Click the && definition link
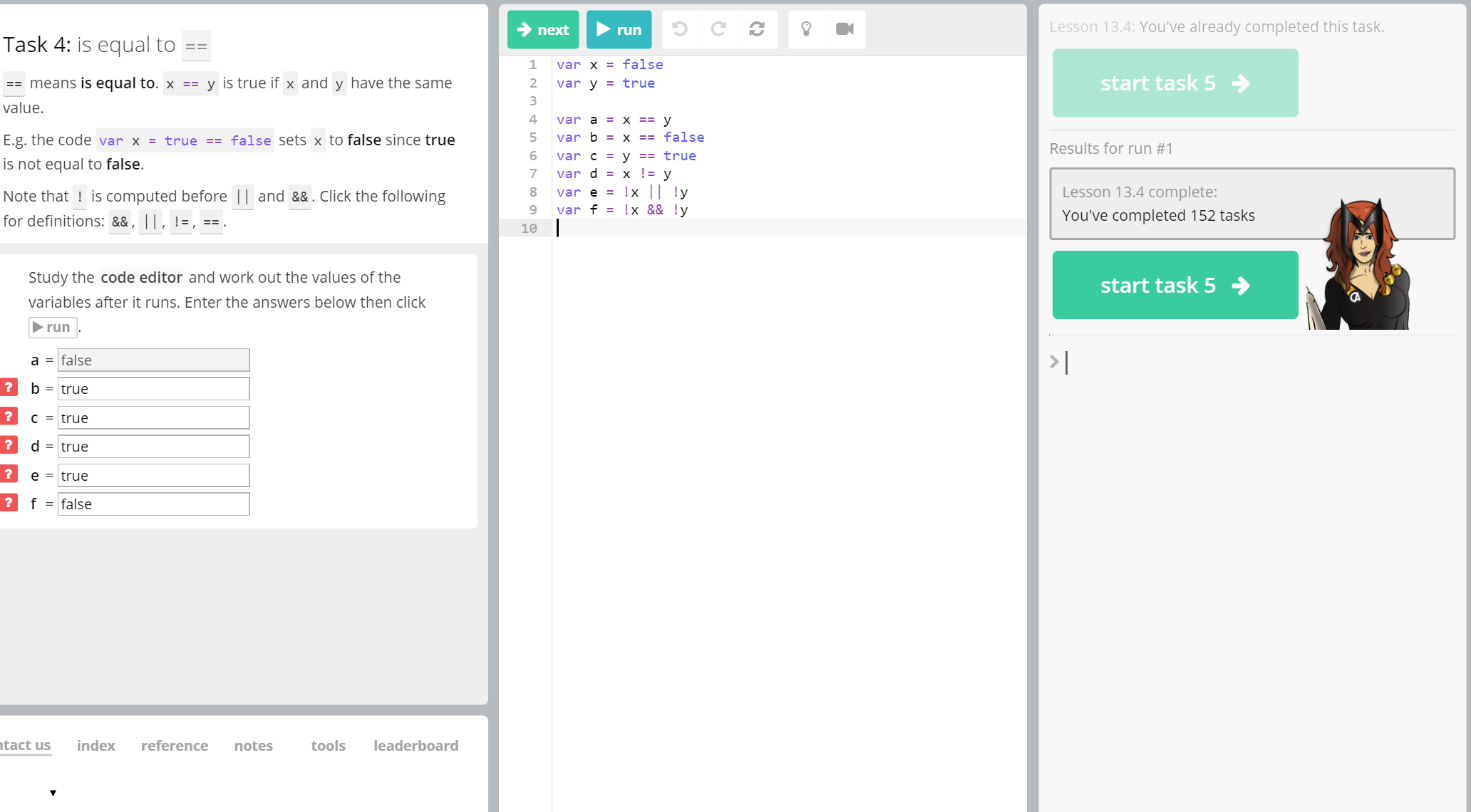Viewport: 1471px width, 812px height. 120,222
